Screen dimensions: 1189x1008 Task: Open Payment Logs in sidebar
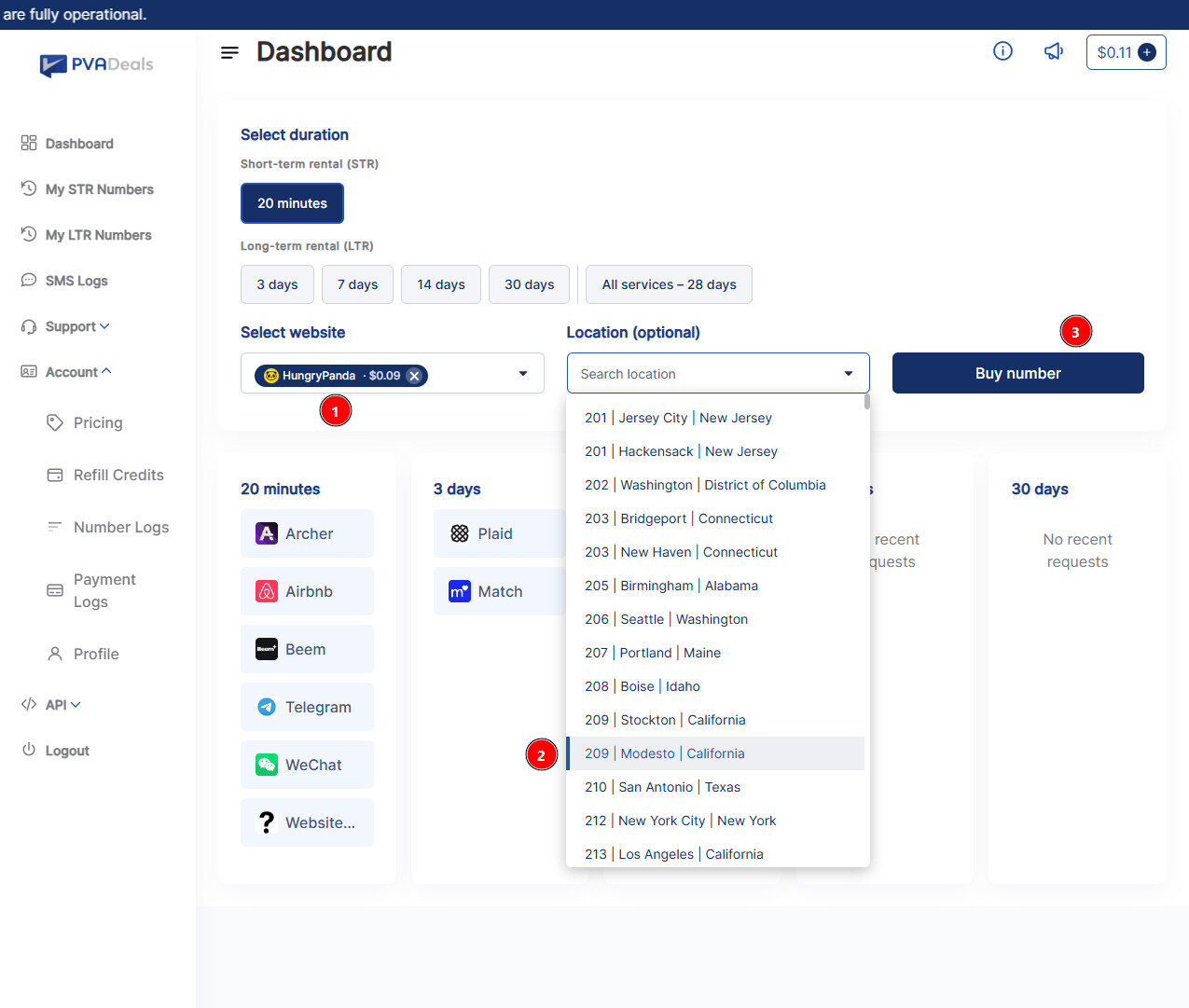click(x=92, y=590)
